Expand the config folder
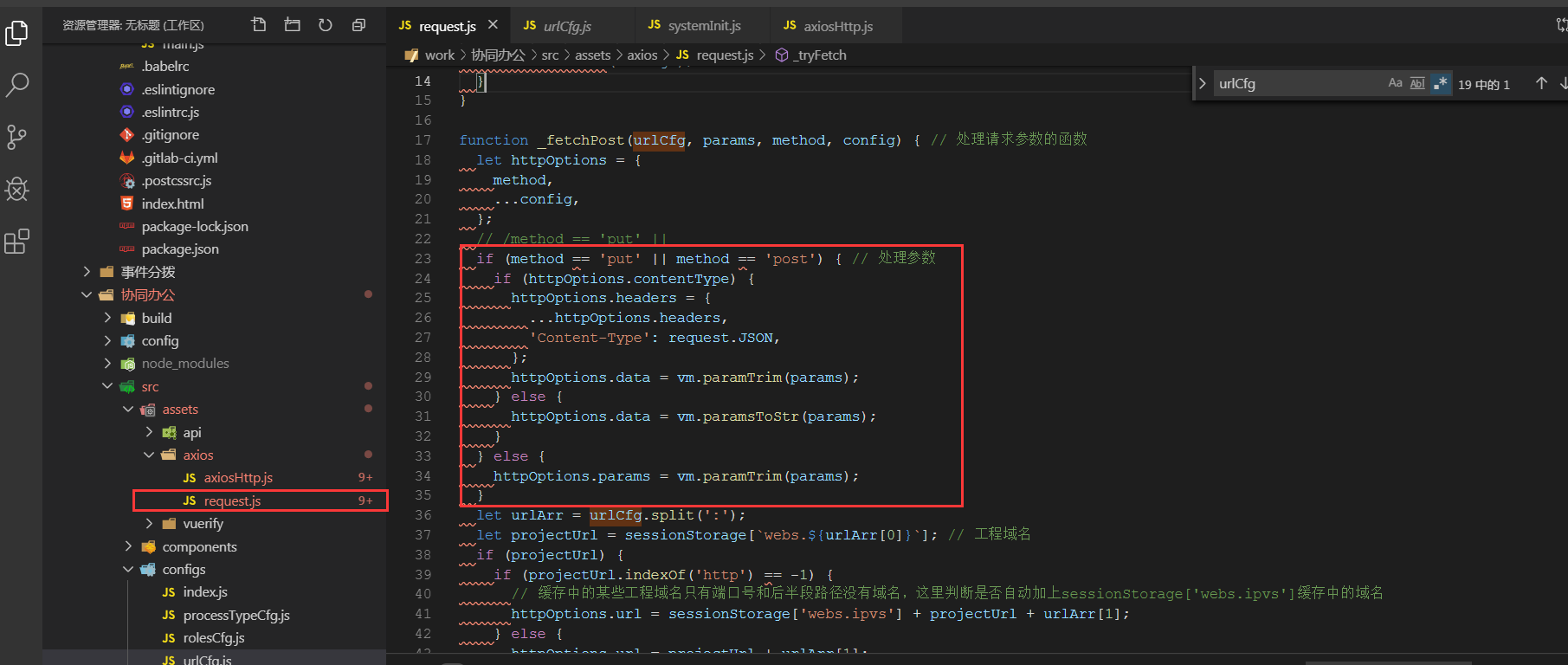1568x665 pixels. 107,340
